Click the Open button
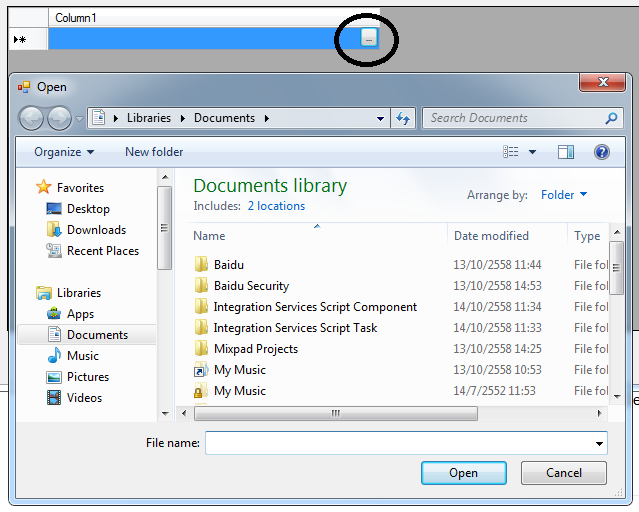This screenshot has width=639, height=512. pyautogui.click(x=464, y=473)
